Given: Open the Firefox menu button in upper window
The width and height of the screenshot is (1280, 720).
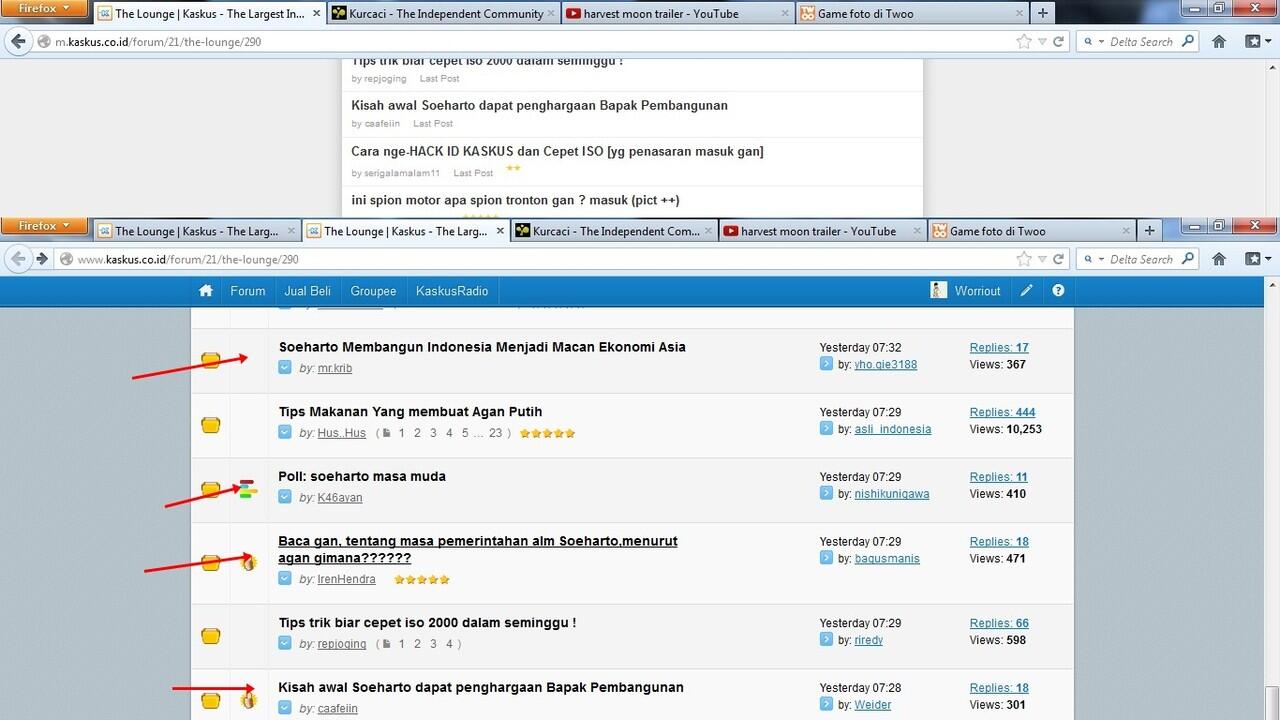Looking at the screenshot, I should tap(46, 8).
